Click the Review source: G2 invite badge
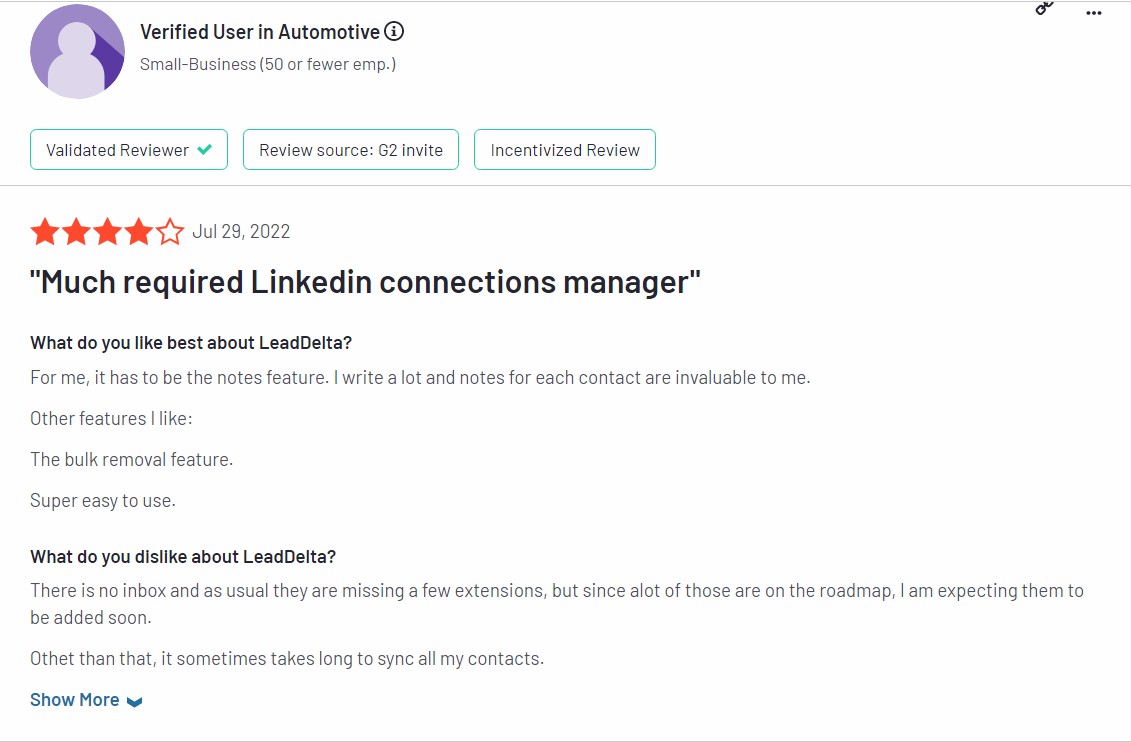Image resolution: width=1131 pixels, height=742 pixels. point(350,149)
